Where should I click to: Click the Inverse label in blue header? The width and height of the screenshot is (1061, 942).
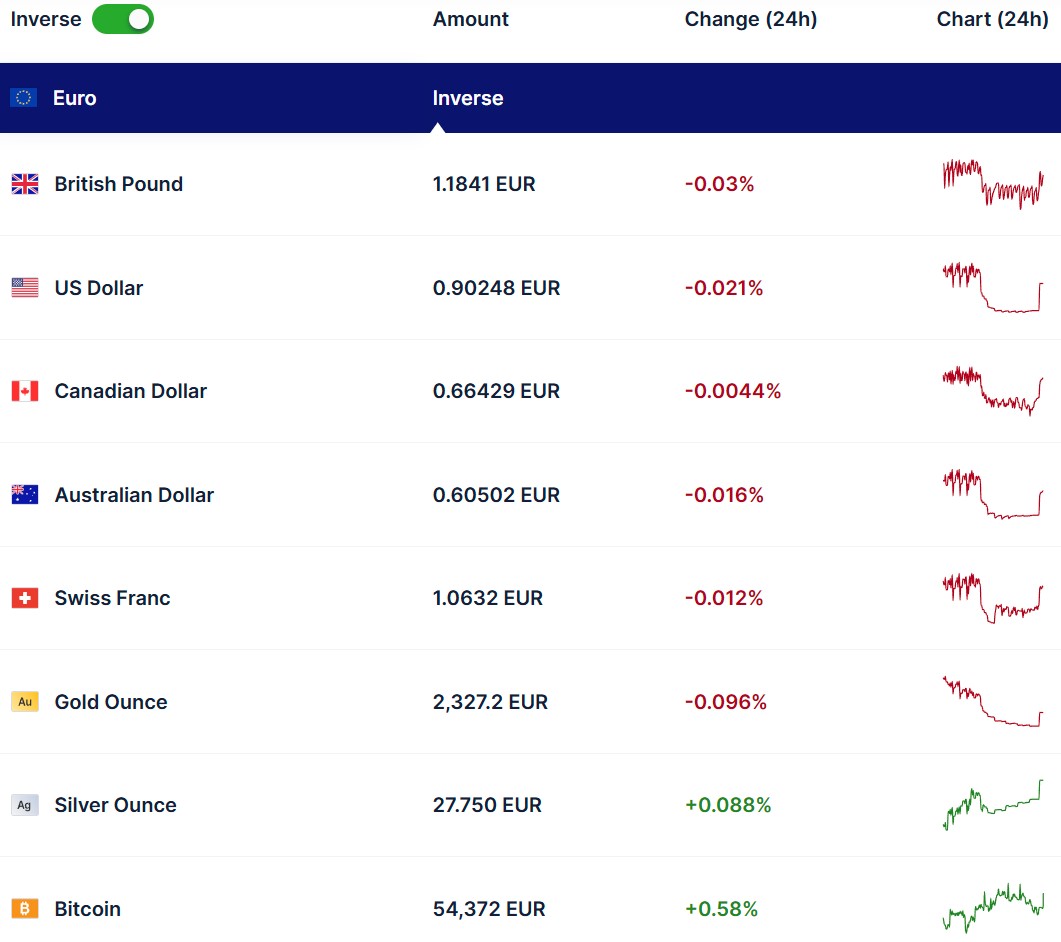tap(467, 98)
